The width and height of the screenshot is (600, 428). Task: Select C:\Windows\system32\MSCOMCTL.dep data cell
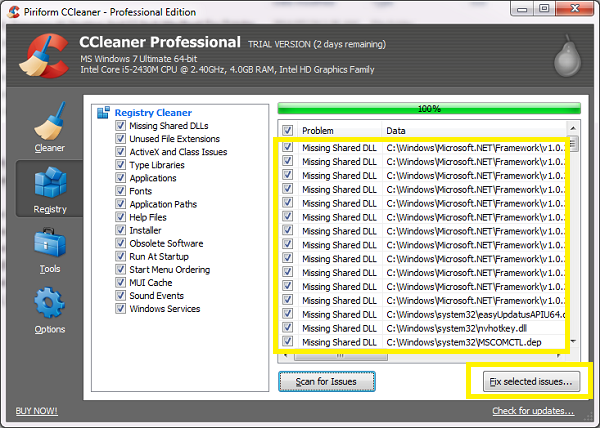[x=464, y=342]
